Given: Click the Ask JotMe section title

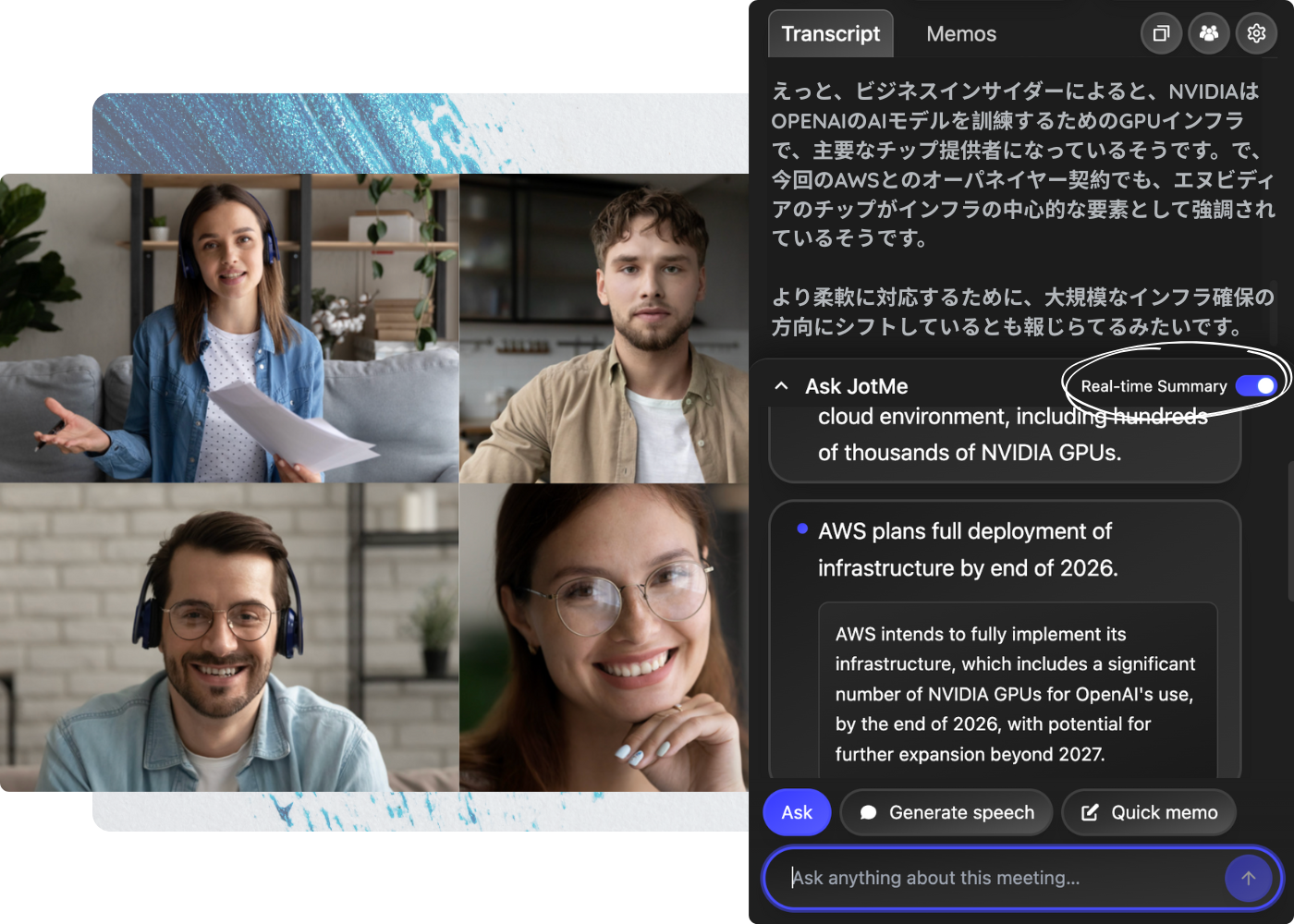Looking at the screenshot, I should coord(856,386).
